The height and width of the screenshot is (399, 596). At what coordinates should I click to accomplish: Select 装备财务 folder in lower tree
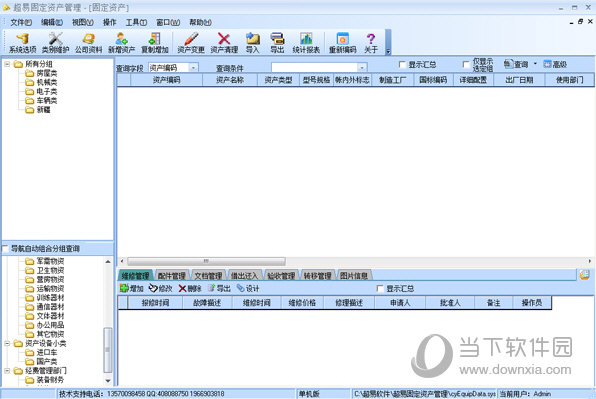point(45,380)
